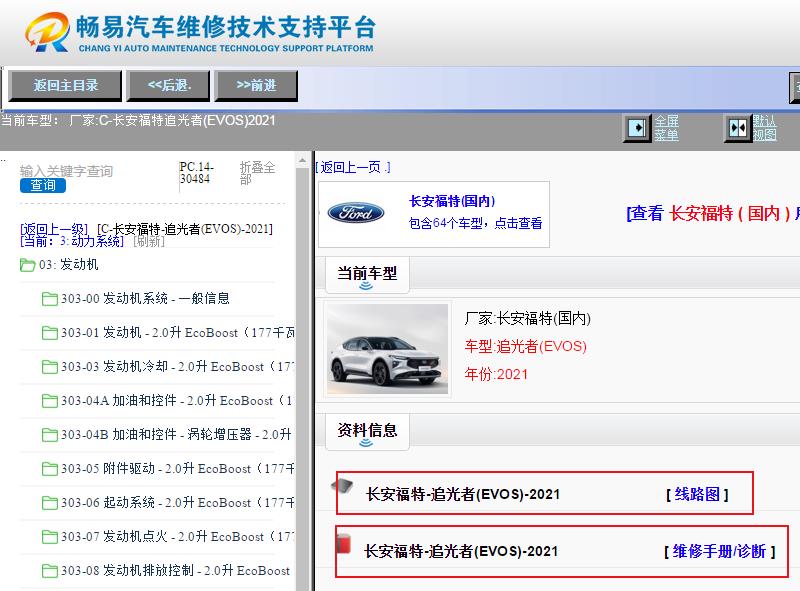This screenshot has width=800, height=591.
Task: Click the red repair manual book icon
Action: click(344, 543)
